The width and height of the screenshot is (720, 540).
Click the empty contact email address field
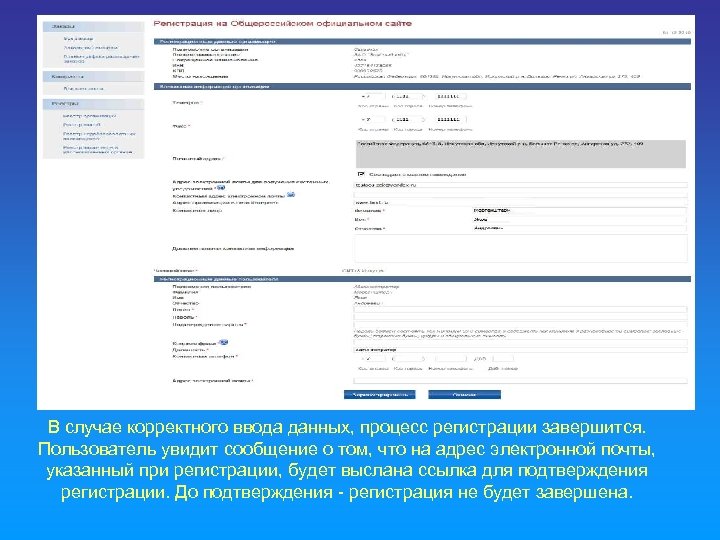(x=521, y=195)
